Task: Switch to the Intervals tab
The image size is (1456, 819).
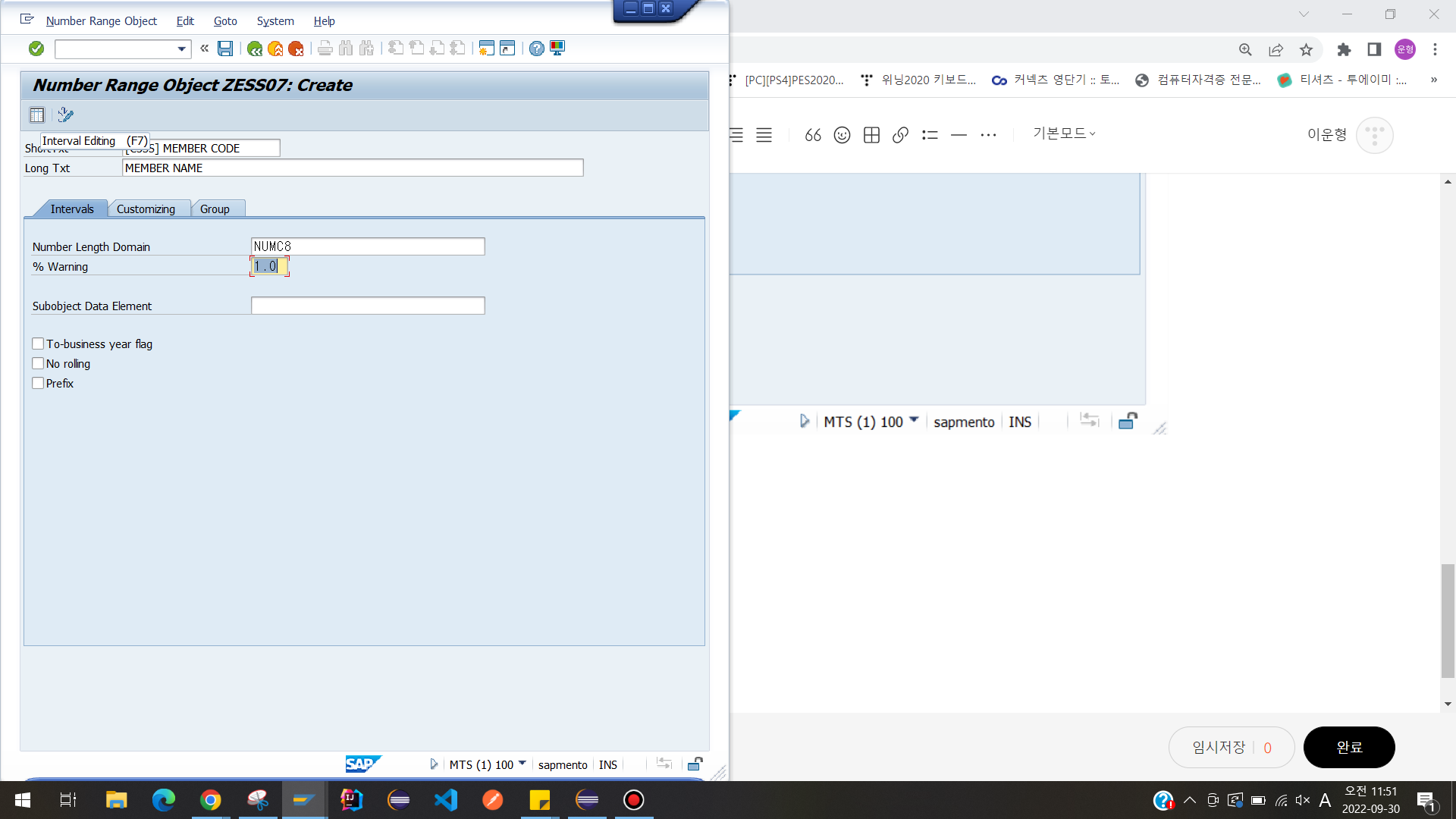Action: coord(72,209)
